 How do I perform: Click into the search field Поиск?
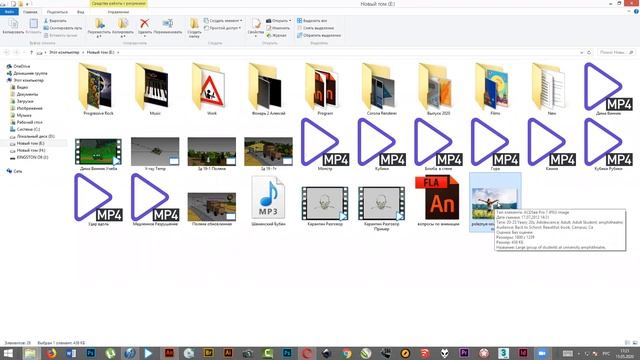[x=616, y=52]
